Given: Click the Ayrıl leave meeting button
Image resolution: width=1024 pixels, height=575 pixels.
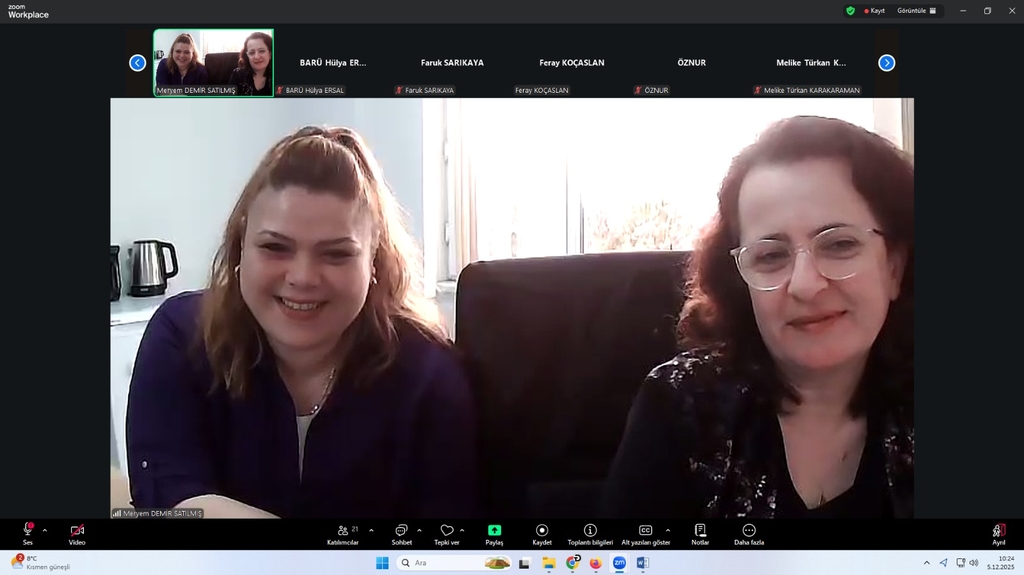Looking at the screenshot, I should coord(998,532).
